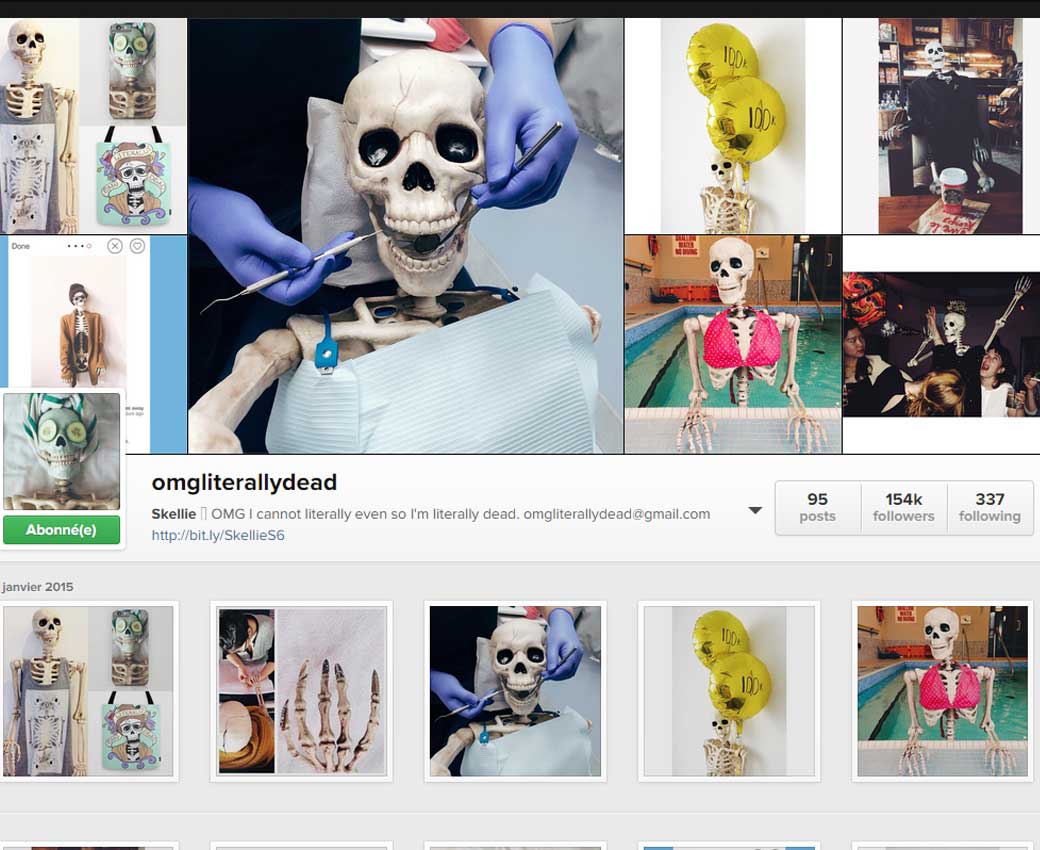Image resolution: width=1040 pixels, height=850 pixels.
Task: Click the party skeleton photo in header collage
Action: coord(941,344)
